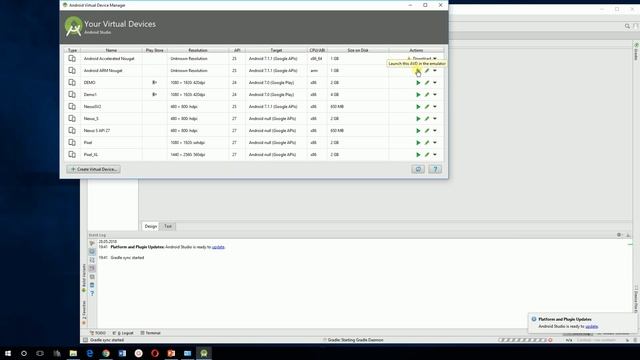
Task: Open the Gradle panel on right edge
Action: tap(636, 51)
